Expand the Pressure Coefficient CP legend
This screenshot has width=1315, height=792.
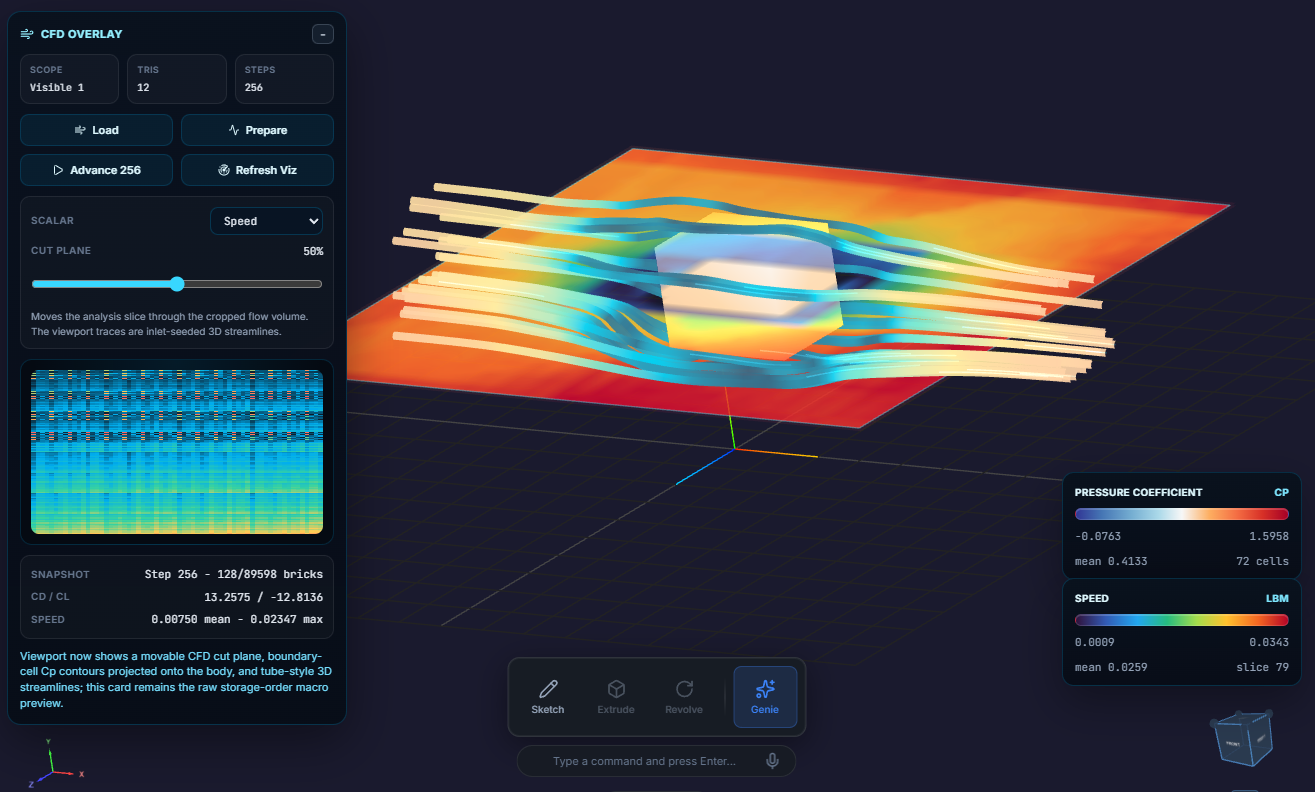click(1281, 491)
